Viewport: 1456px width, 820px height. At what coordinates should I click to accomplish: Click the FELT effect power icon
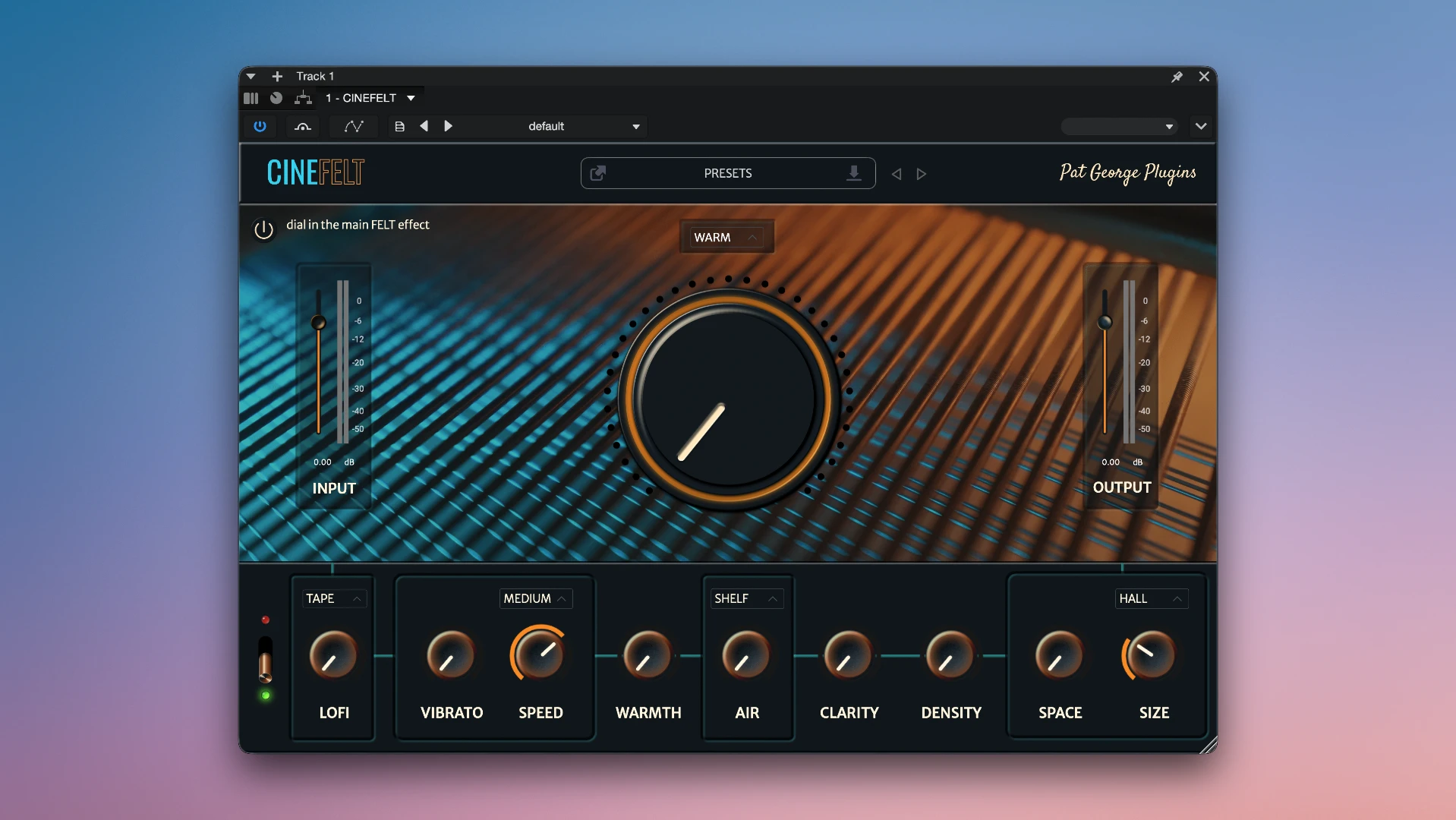pos(263,229)
